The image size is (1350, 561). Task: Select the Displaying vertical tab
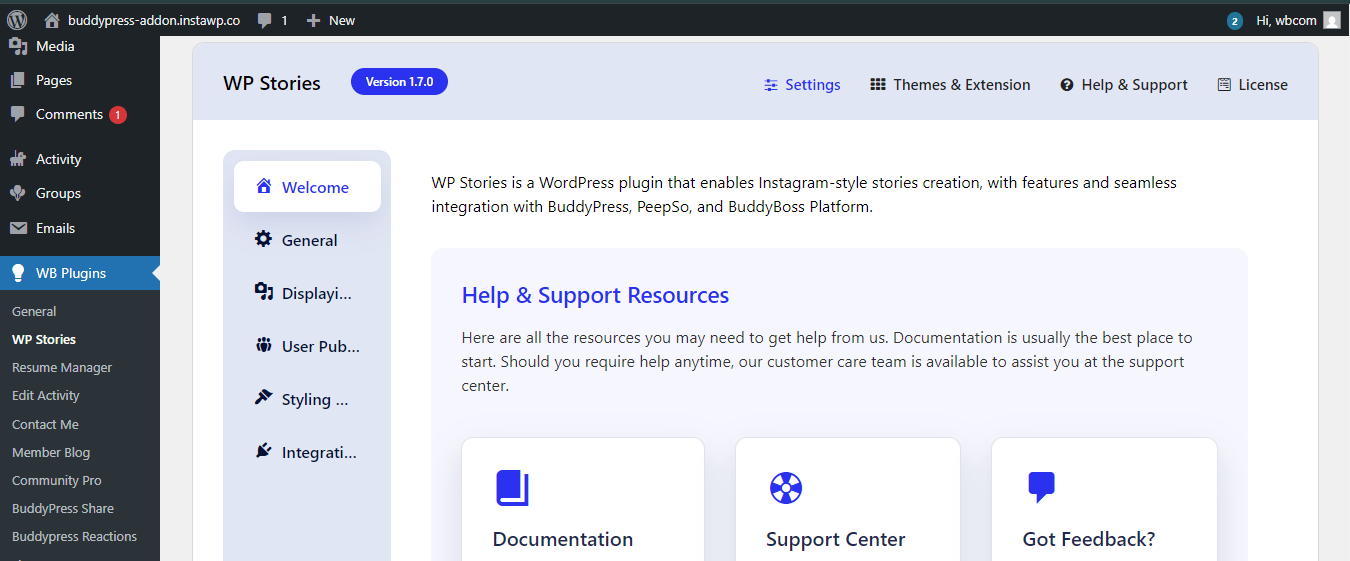click(307, 293)
